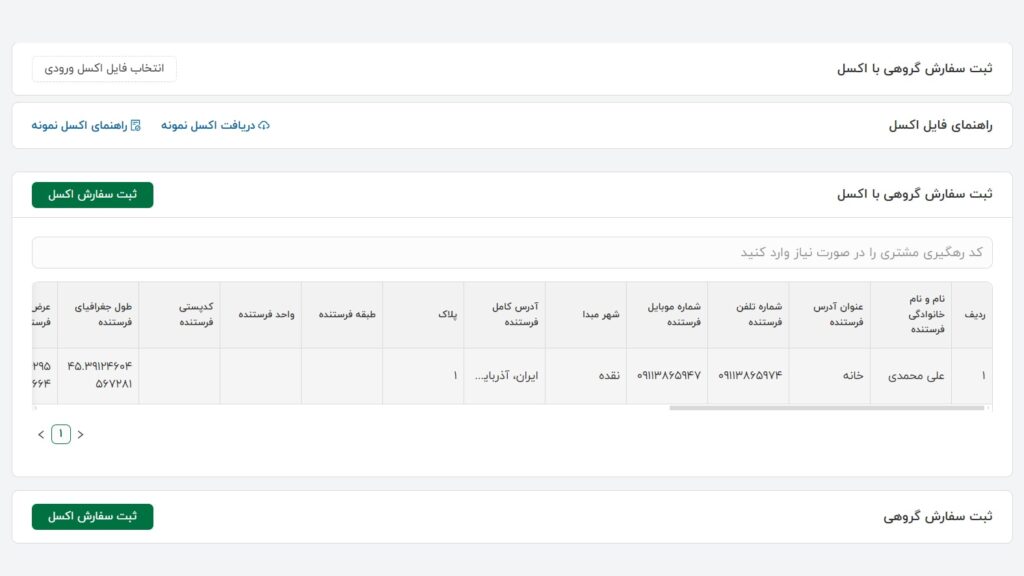
Task: Click the ردیف column header
Action: (973, 313)
